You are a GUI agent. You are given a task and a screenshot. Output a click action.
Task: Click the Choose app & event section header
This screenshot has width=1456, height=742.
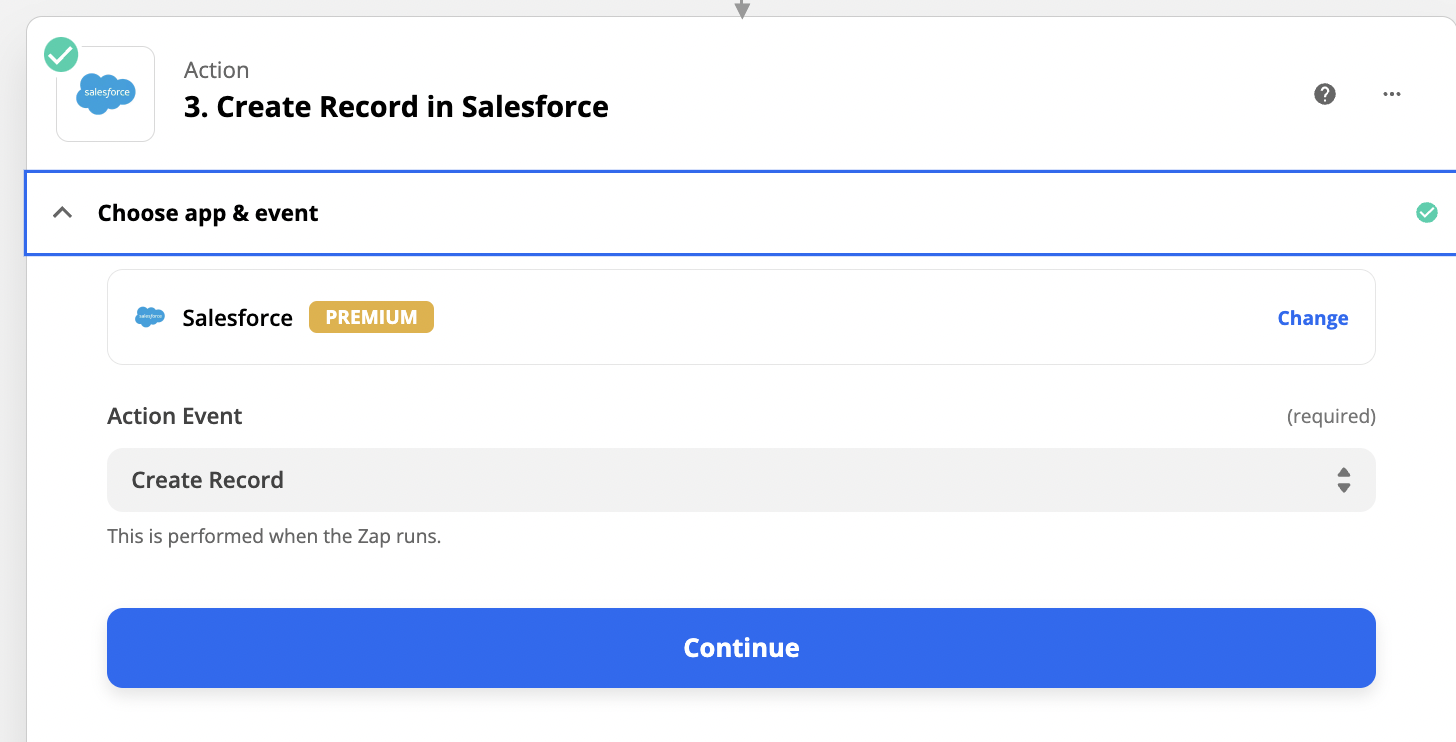pyautogui.click(x=741, y=213)
